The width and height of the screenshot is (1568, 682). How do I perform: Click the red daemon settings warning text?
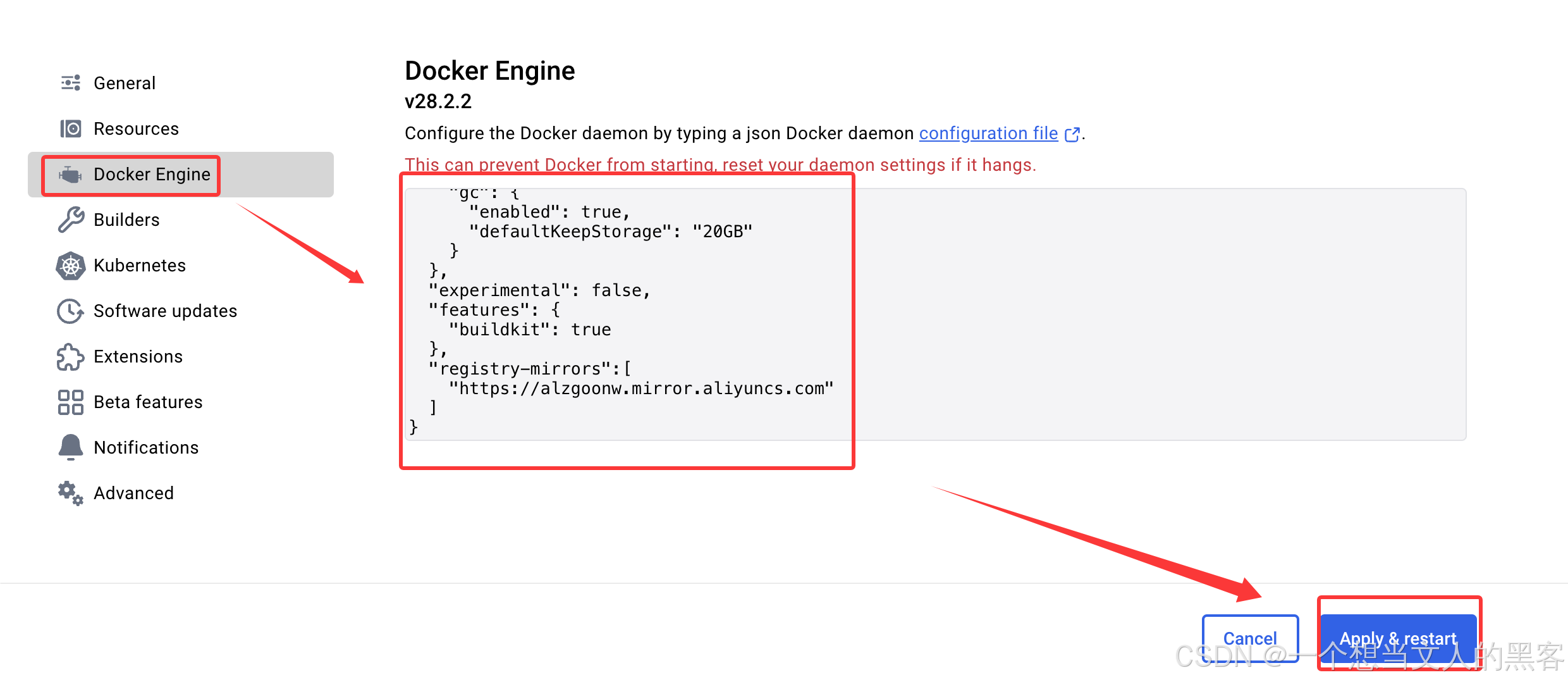pyautogui.click(x=721, y=164)
